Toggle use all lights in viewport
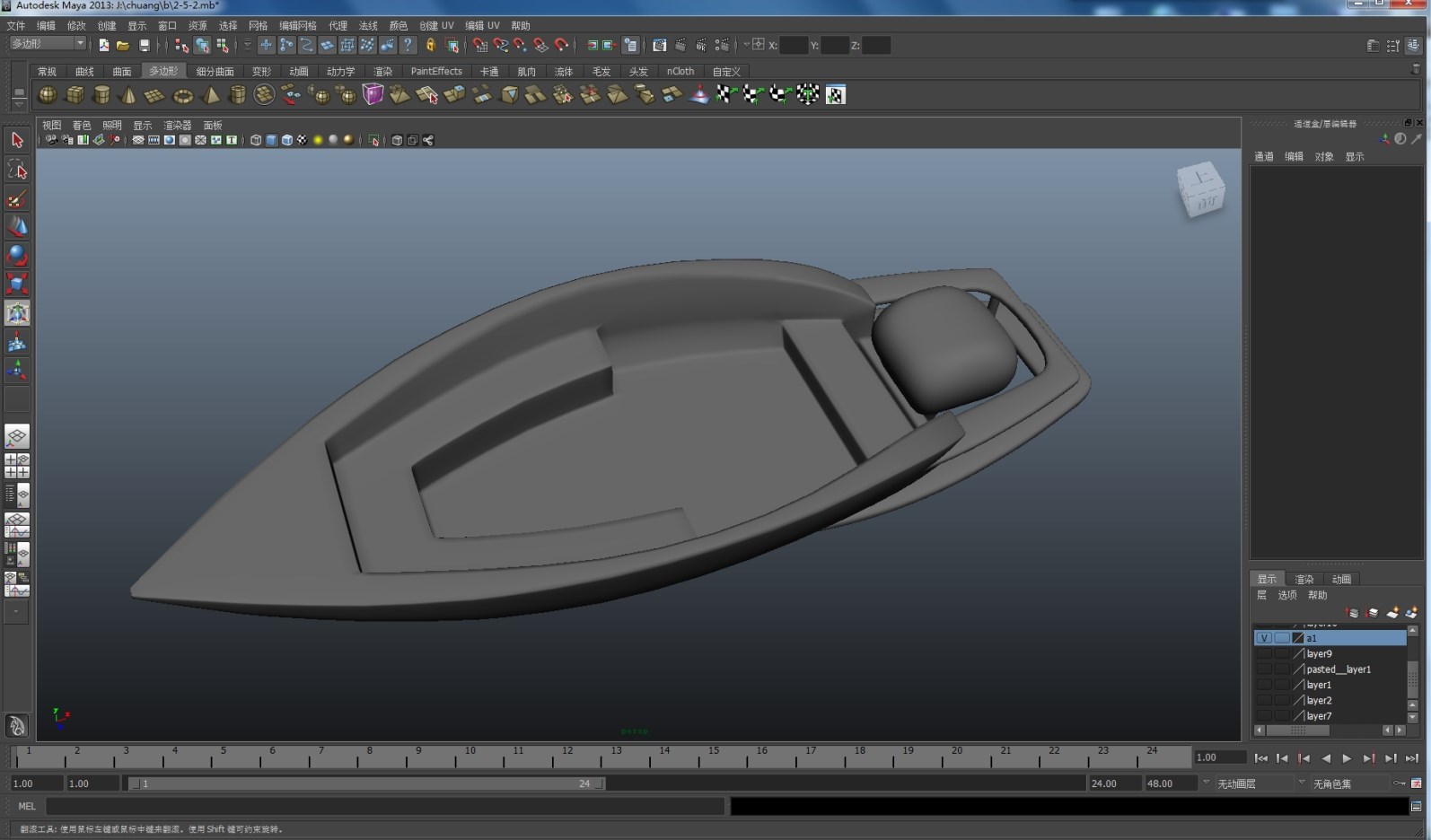This screenshot has height=840, width=1431. coord(318,140)
